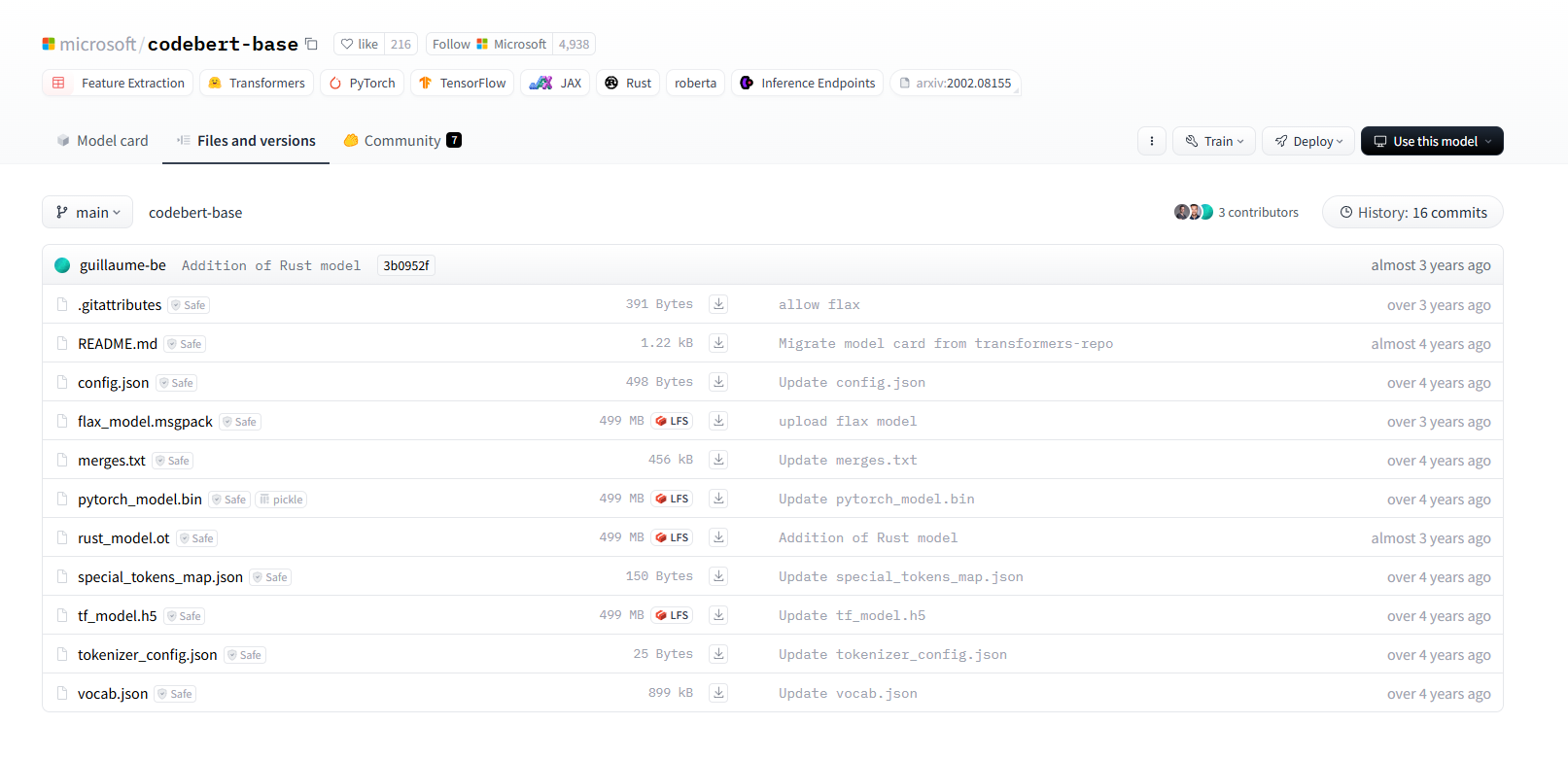Download the tf_model.h5 file
Image resolution: width=1568 pixels, height=759 pixels.
point(718,615)
